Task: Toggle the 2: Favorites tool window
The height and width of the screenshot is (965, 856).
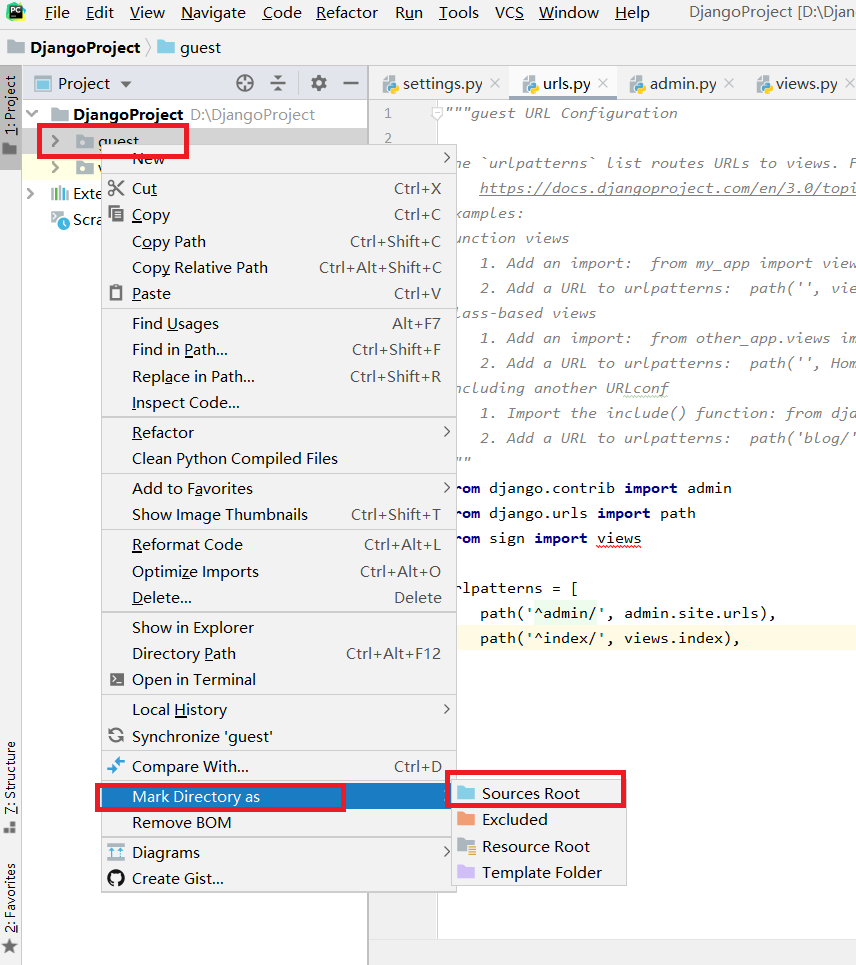Action: (10, 908)
